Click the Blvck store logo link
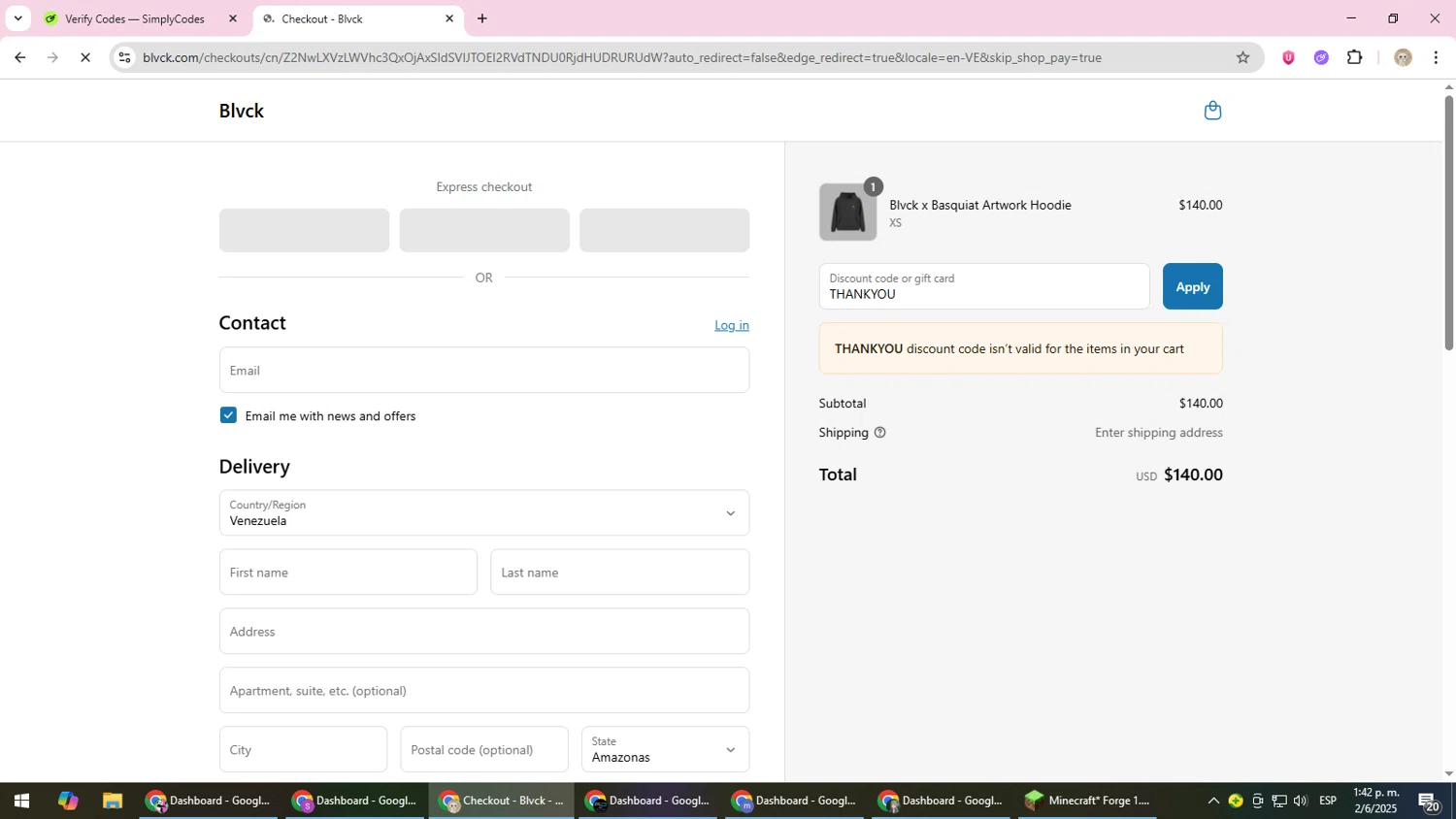 [x=242, y=111]
